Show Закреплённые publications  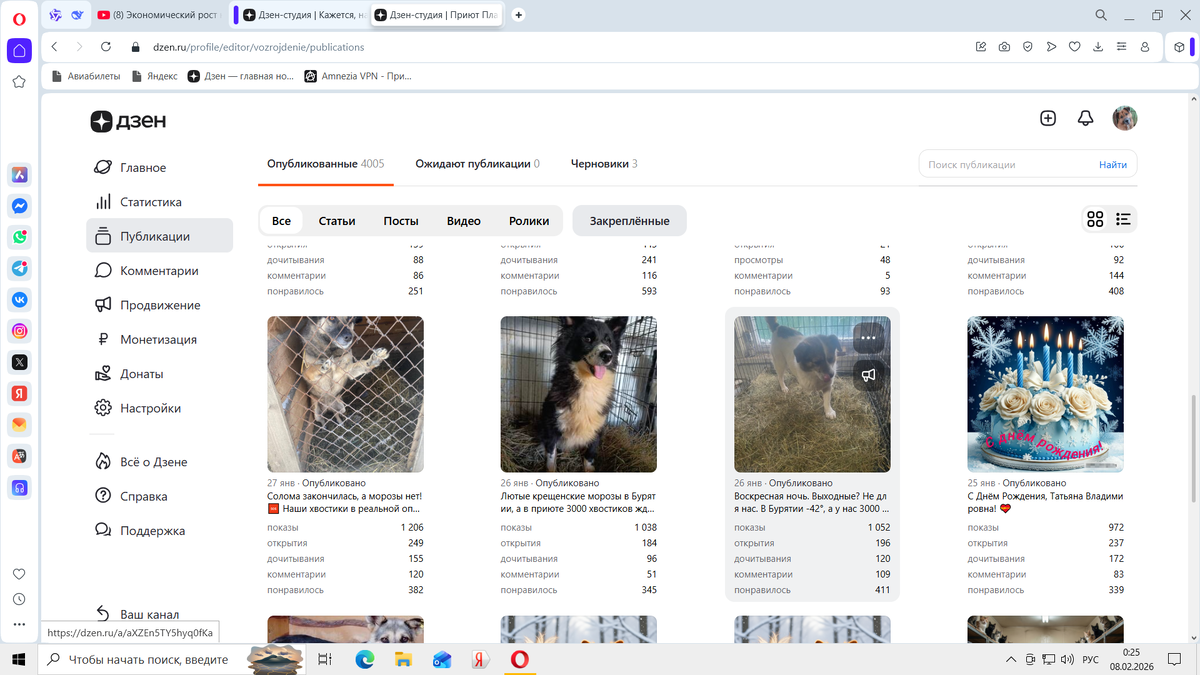pyautogui.click(x=629, y=221)
